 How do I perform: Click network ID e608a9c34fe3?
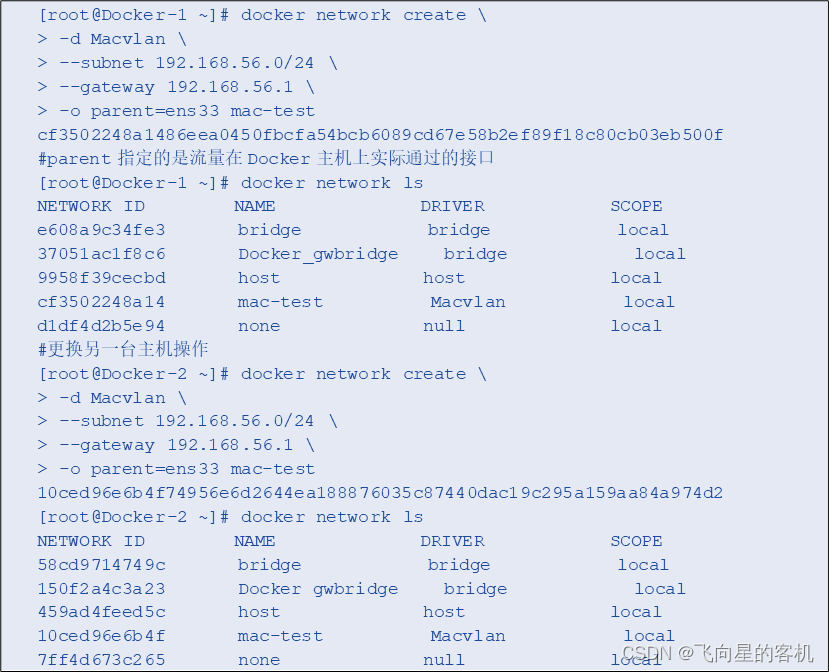[x=102, y=230]
